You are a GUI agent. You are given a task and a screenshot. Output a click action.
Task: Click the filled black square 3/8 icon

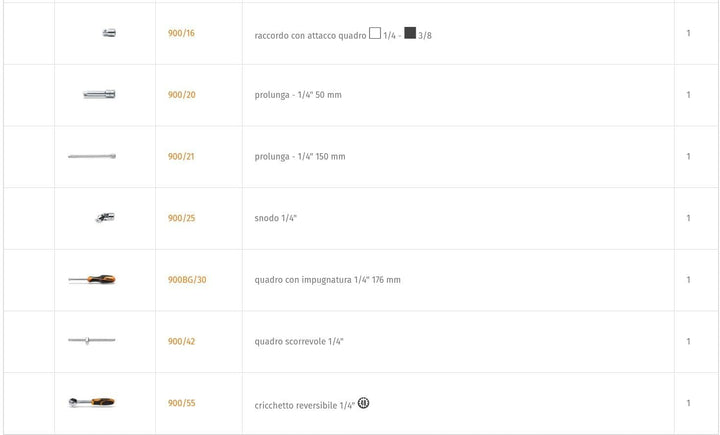pos(410,33)
